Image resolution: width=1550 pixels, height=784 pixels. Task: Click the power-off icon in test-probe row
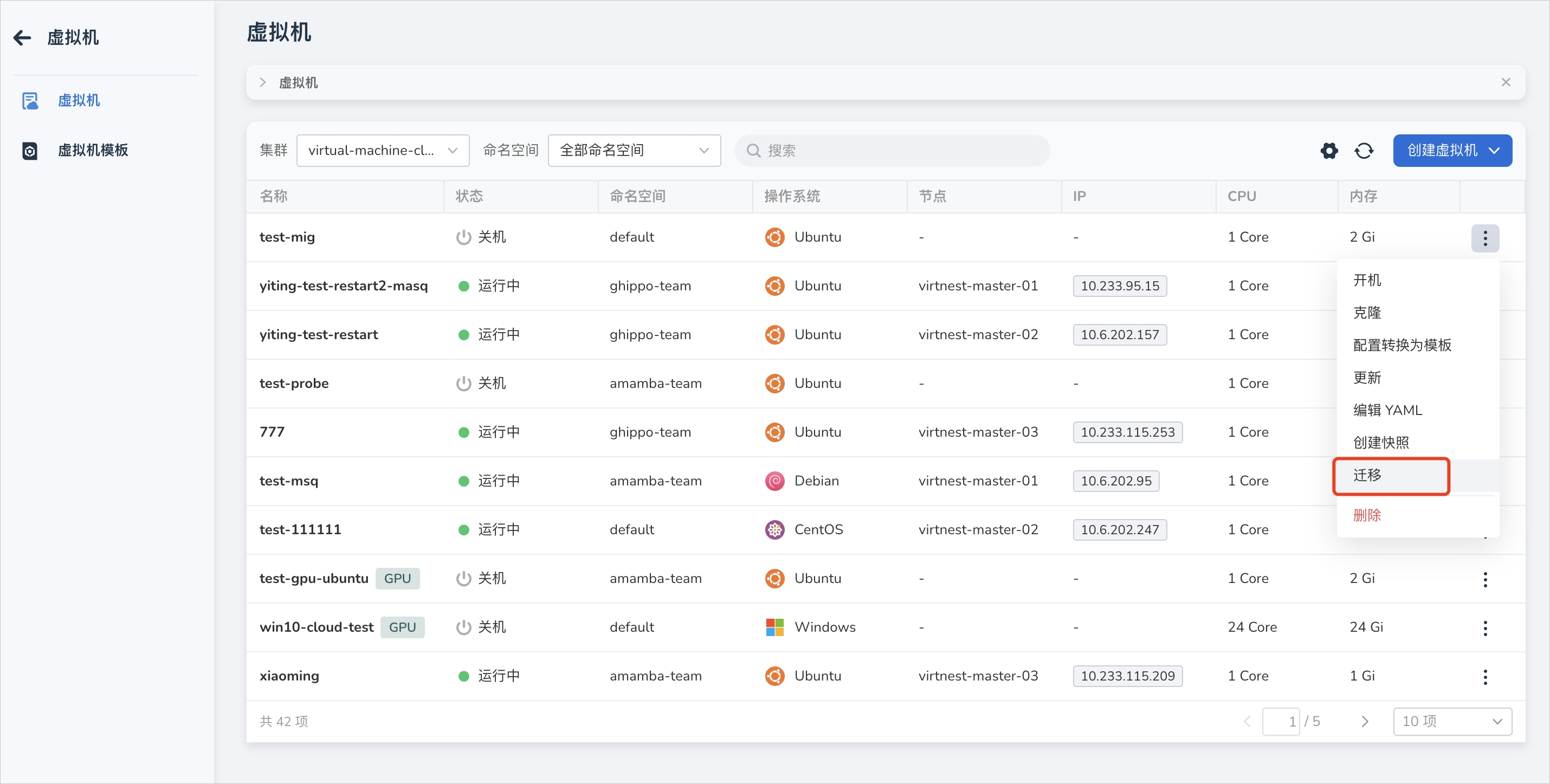click(463, 383)
